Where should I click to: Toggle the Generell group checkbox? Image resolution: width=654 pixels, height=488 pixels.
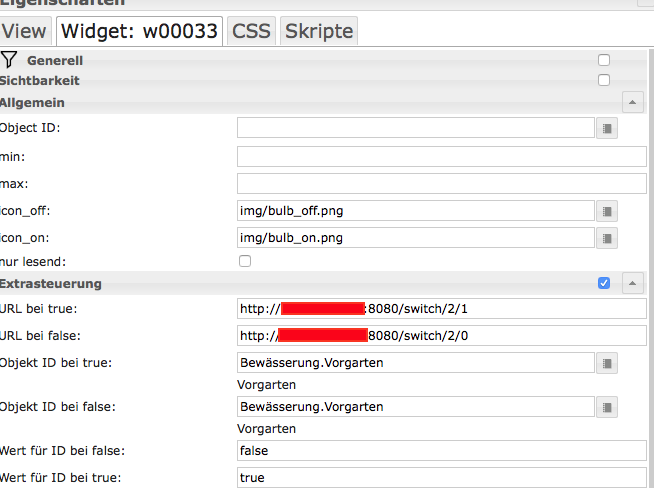(x=604, y=61)
